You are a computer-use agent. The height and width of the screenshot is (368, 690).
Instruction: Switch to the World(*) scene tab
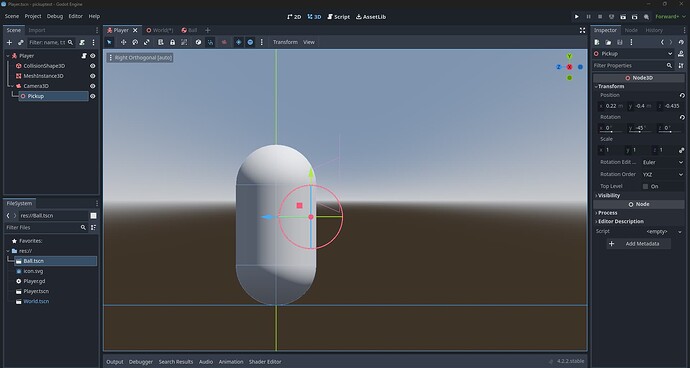coord(160,30)
